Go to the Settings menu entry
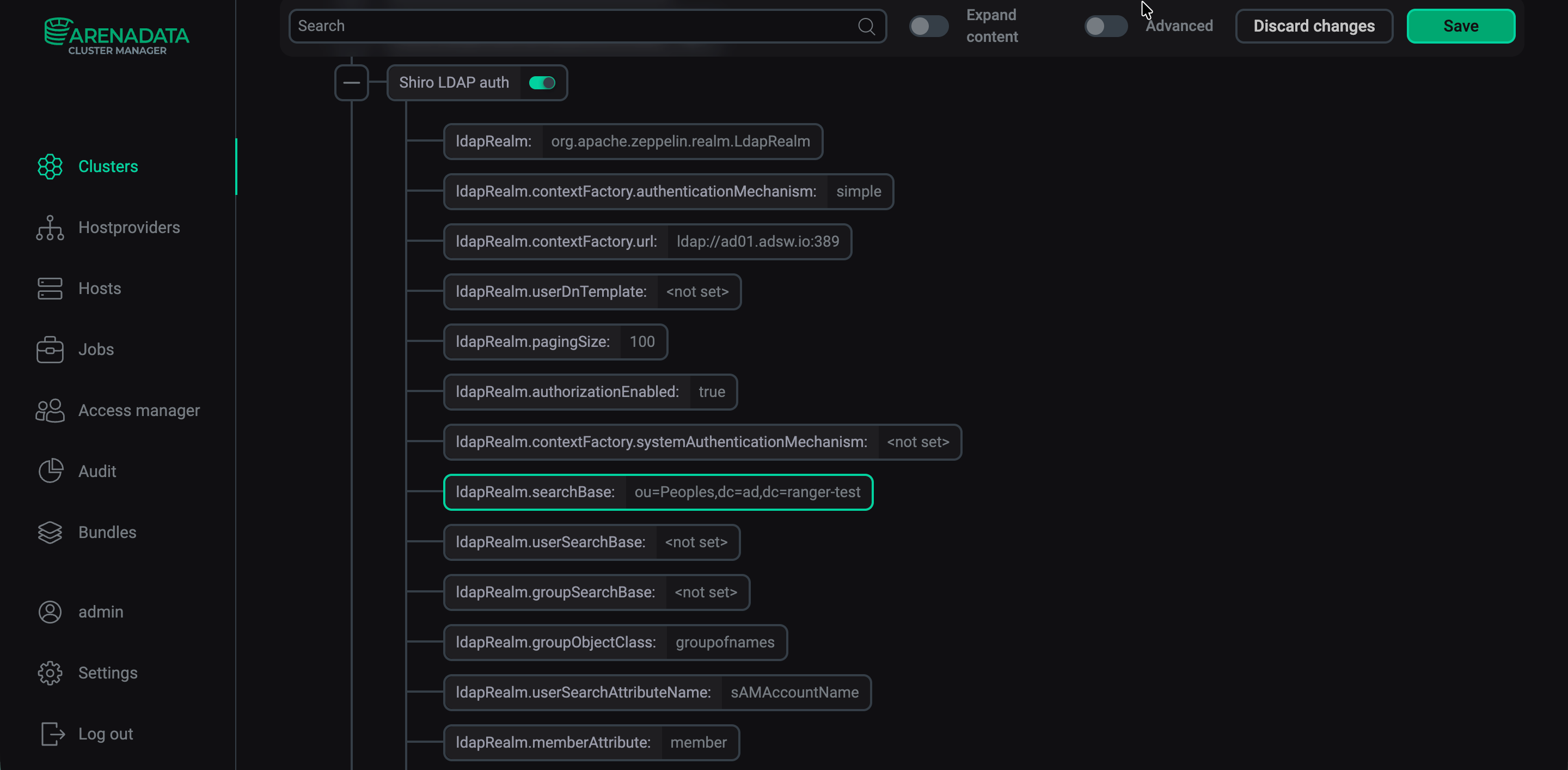 (x=50, y=673)
